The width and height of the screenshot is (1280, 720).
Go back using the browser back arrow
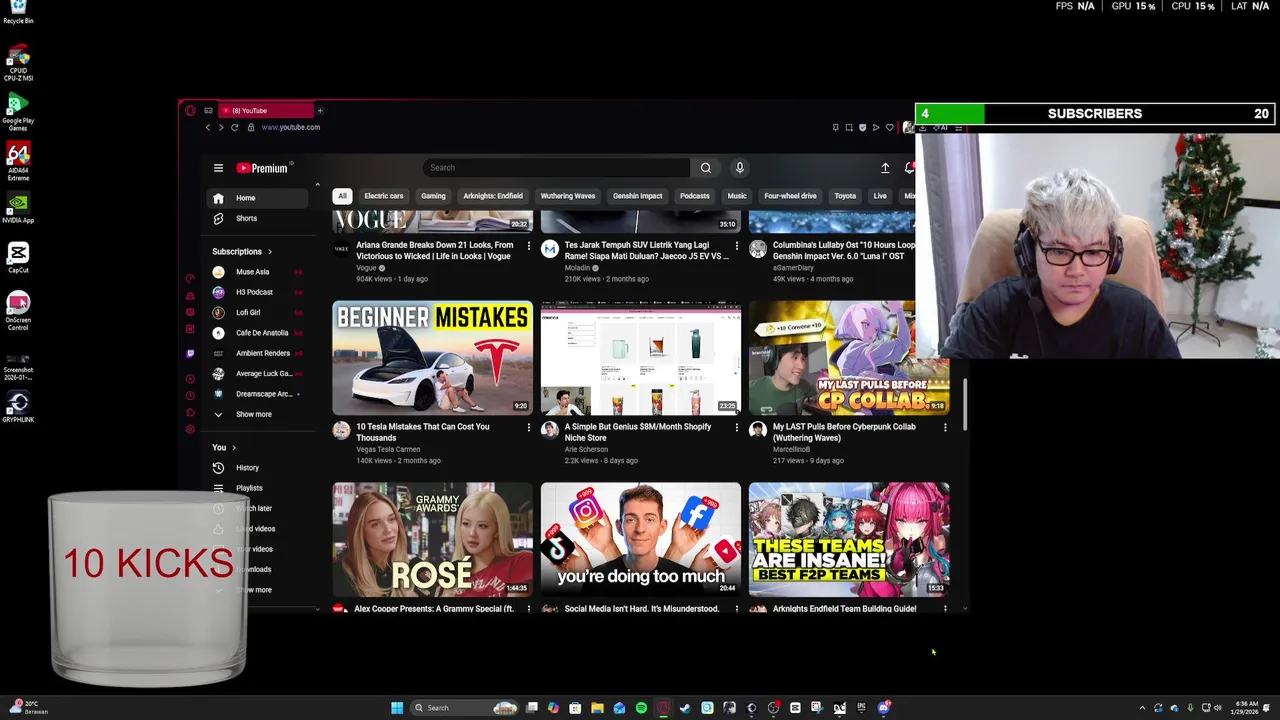coord(208,127)
